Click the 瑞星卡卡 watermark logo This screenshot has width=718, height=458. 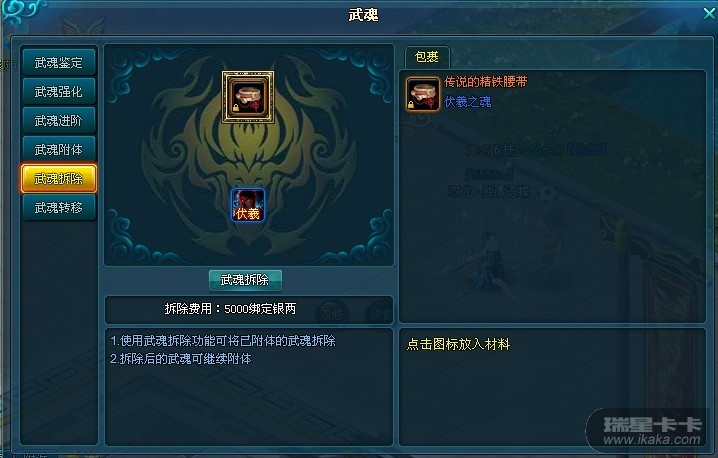coord(653,431)
